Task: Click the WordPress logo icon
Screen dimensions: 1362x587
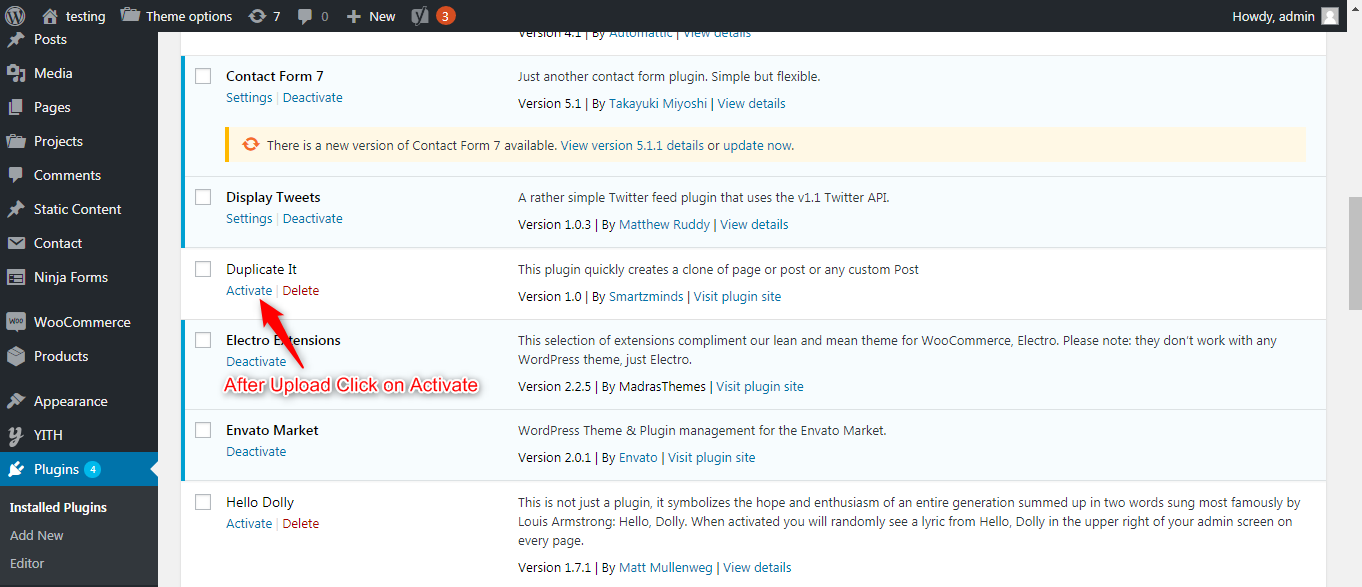Action: point(16,16)
